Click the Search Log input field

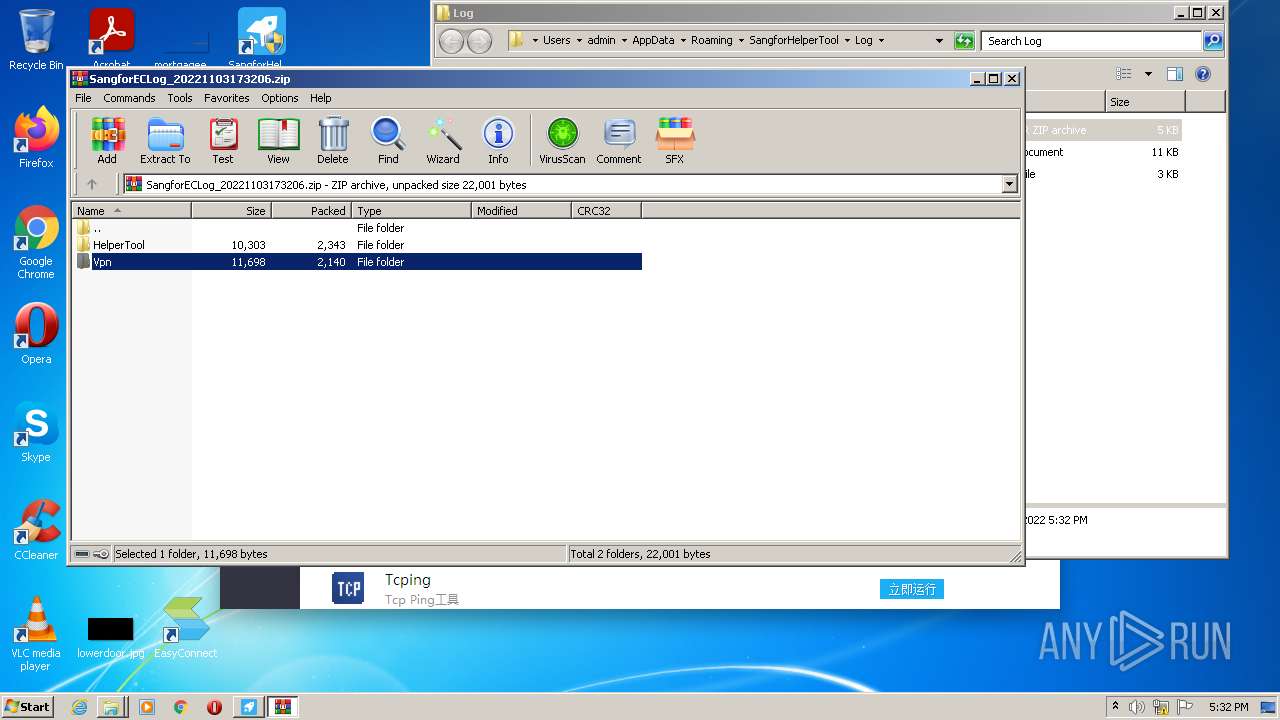pyautogui.click(x=1091, y=41)
